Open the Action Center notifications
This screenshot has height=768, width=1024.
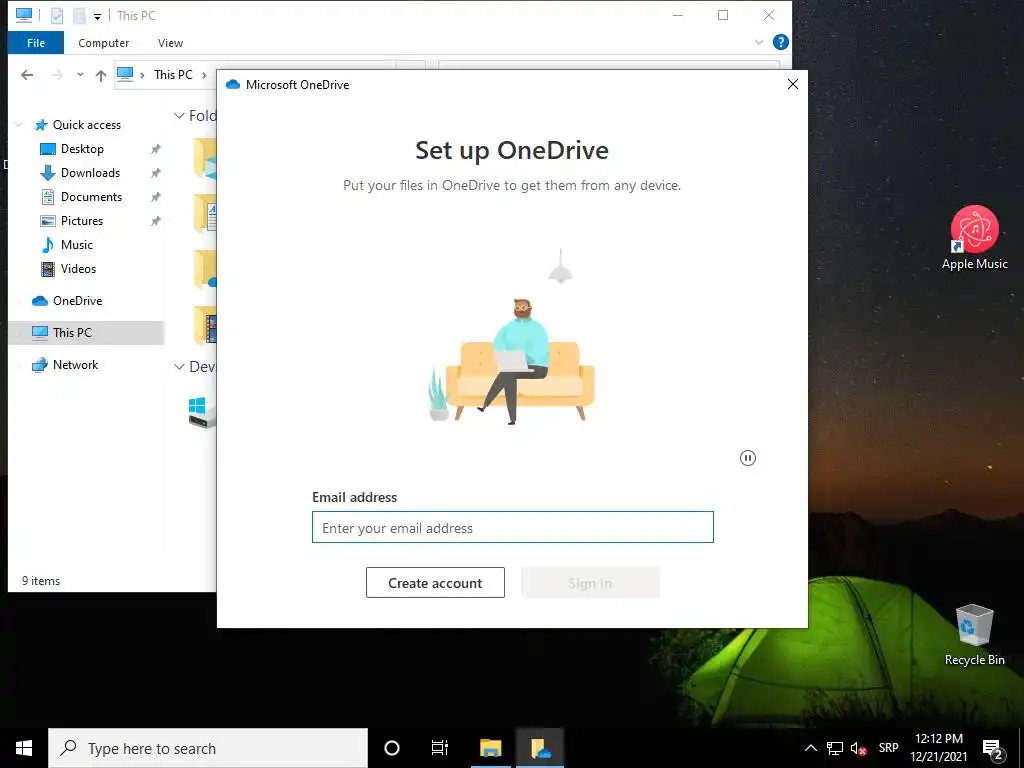pos(993,748)
